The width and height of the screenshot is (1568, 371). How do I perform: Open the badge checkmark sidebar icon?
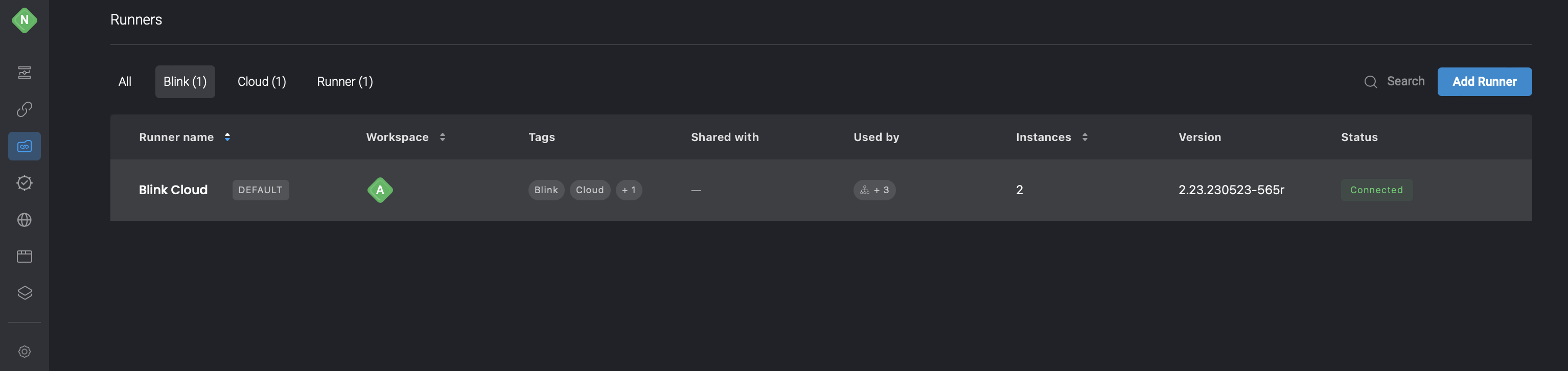25,182
